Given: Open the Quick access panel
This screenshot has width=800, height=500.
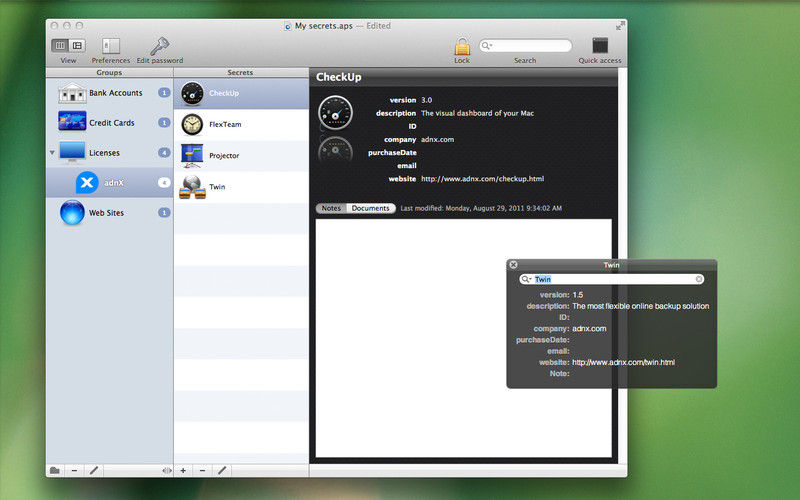Looking at the screenshot, I should coord(600,46).
